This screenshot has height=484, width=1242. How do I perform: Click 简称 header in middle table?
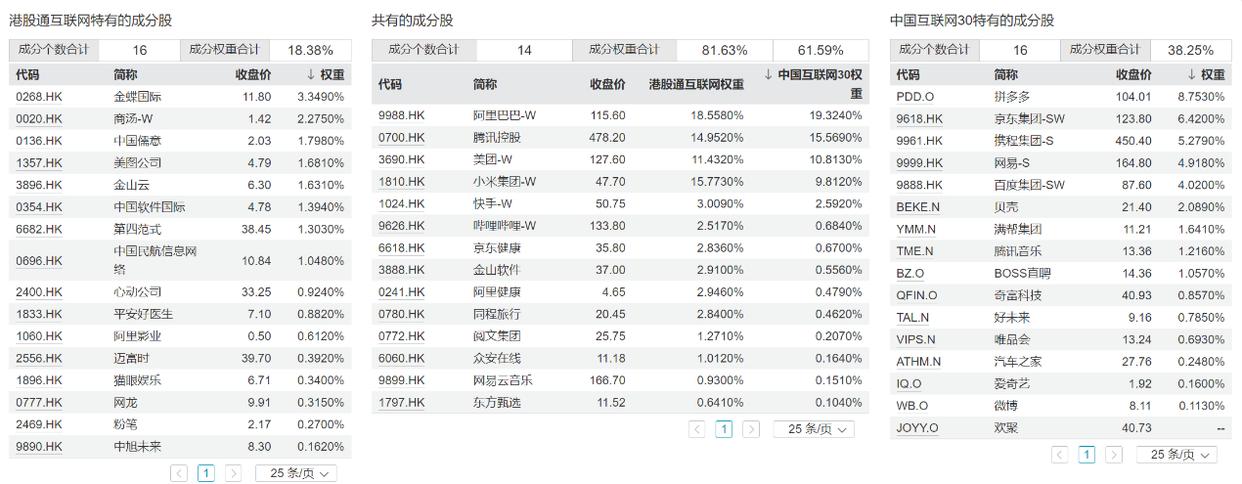[485, 84]
